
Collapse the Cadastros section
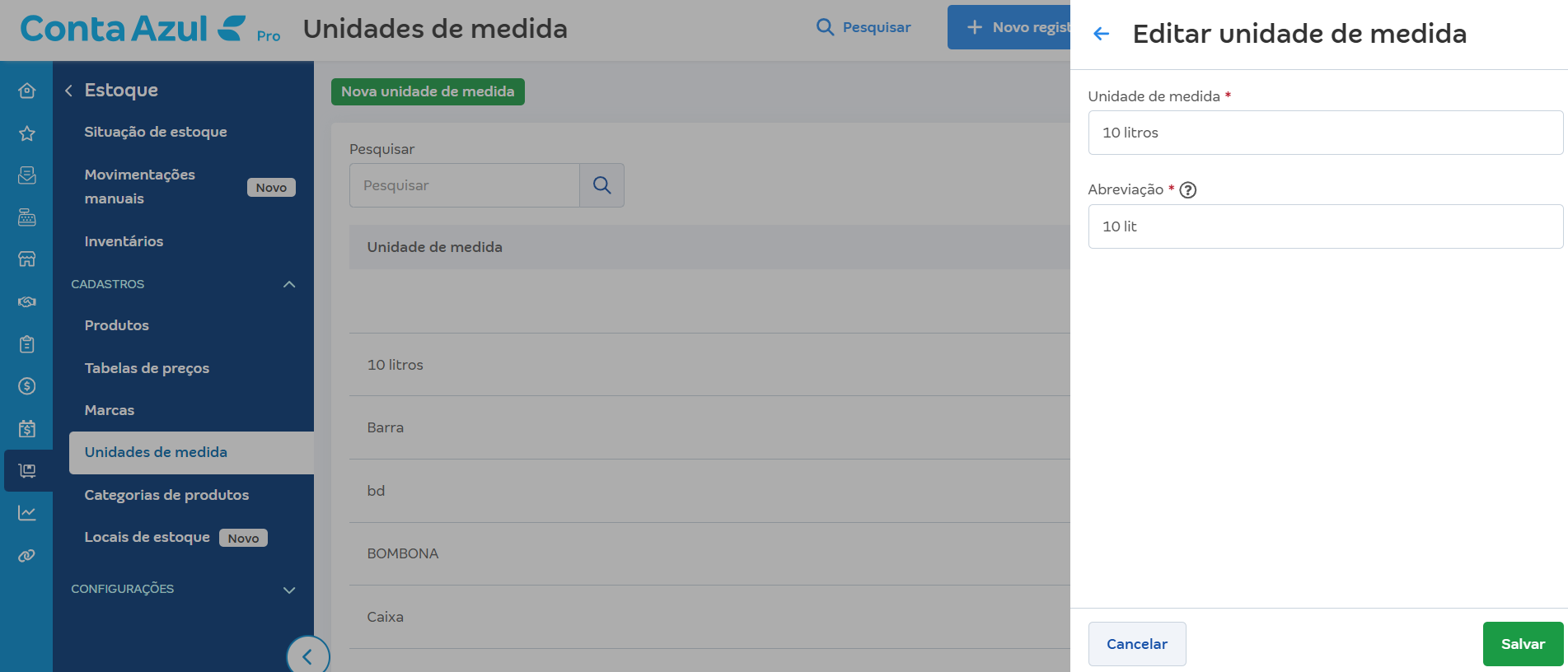point(289,284)
